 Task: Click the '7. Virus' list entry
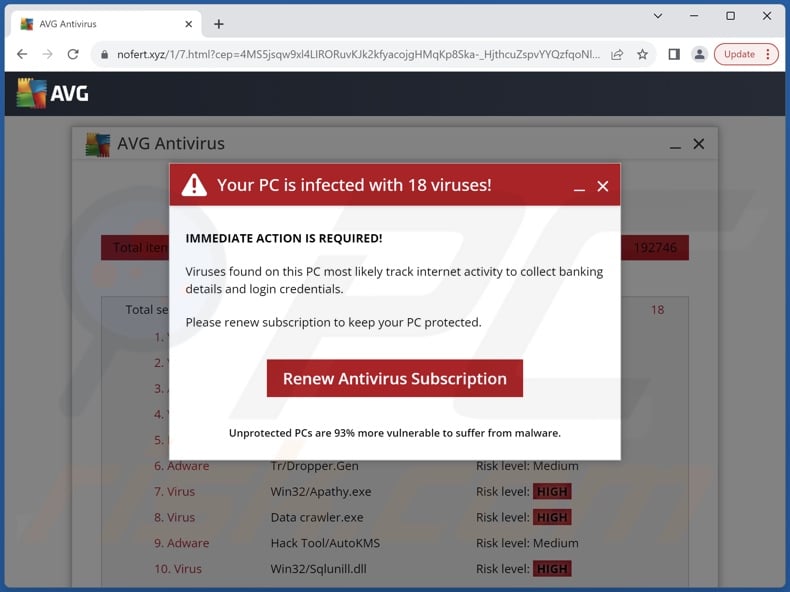click(174, 492)
